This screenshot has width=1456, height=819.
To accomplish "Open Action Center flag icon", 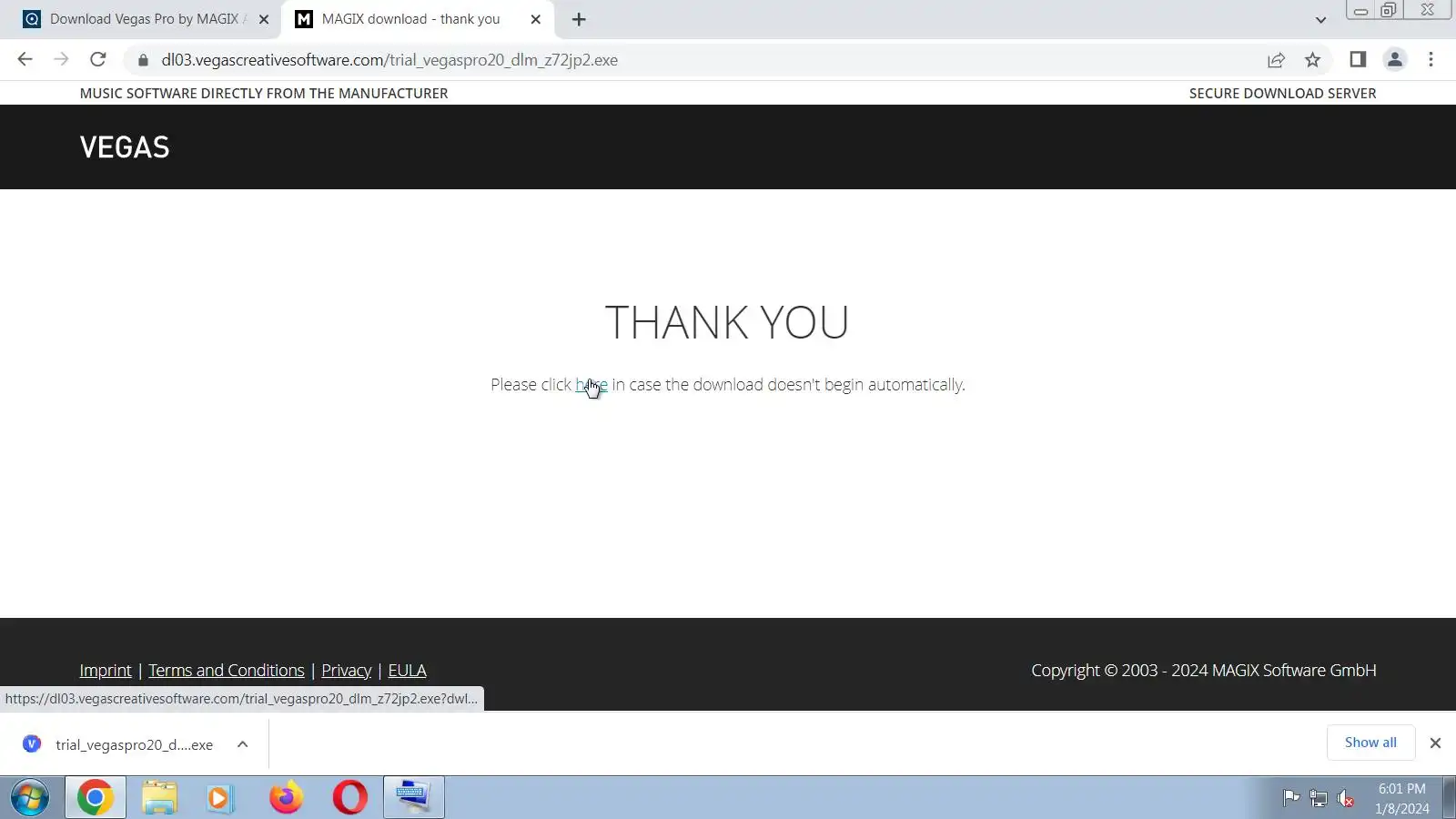I will tap(1290, 798).
